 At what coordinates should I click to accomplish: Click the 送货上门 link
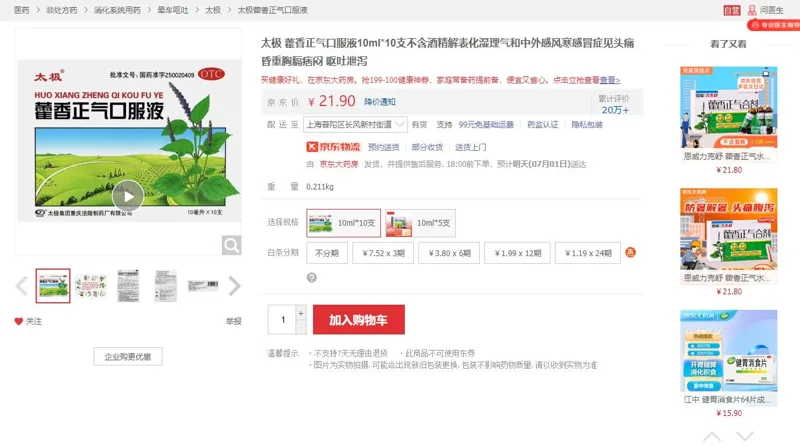click(x=470, y=147)
